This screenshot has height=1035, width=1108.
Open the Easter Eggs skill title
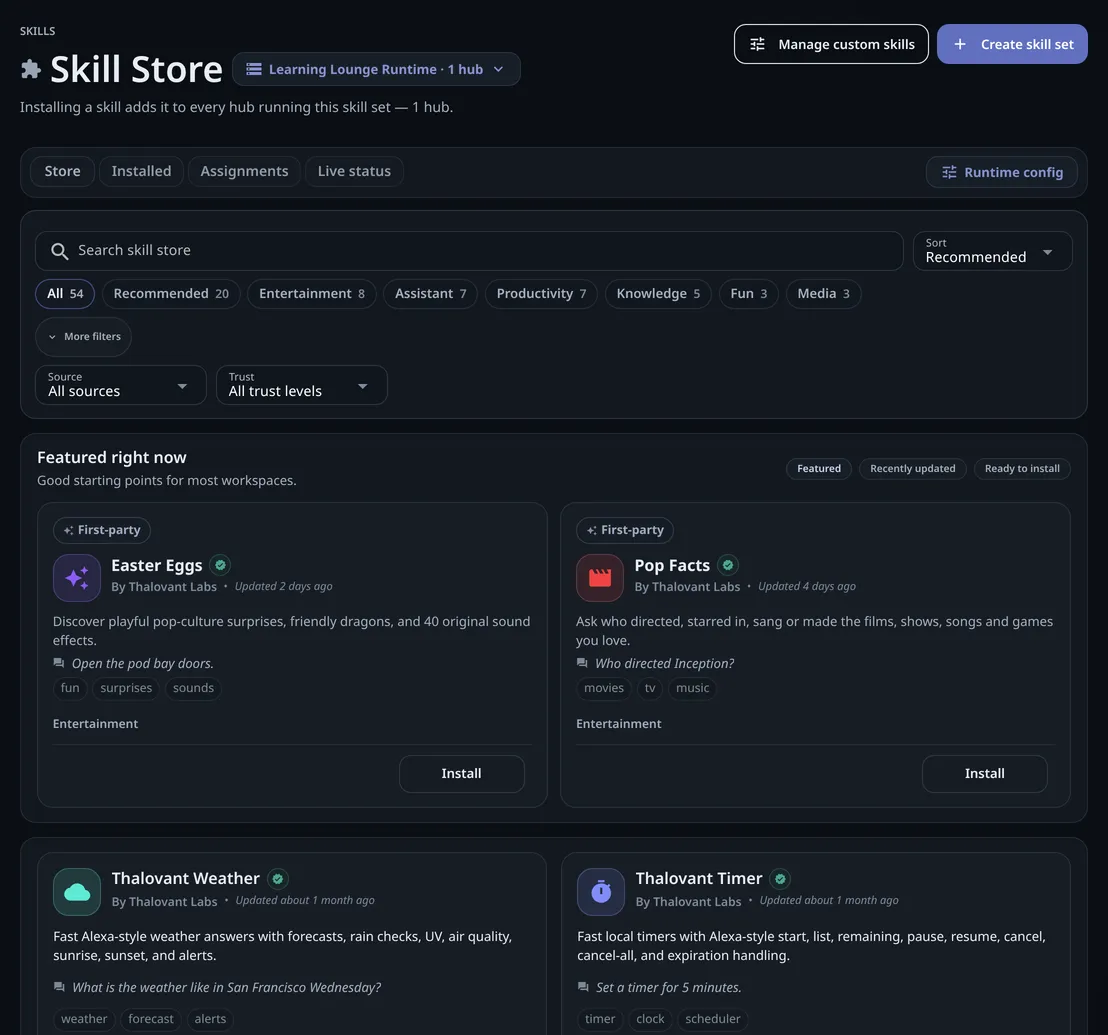(x=157, y=565)
